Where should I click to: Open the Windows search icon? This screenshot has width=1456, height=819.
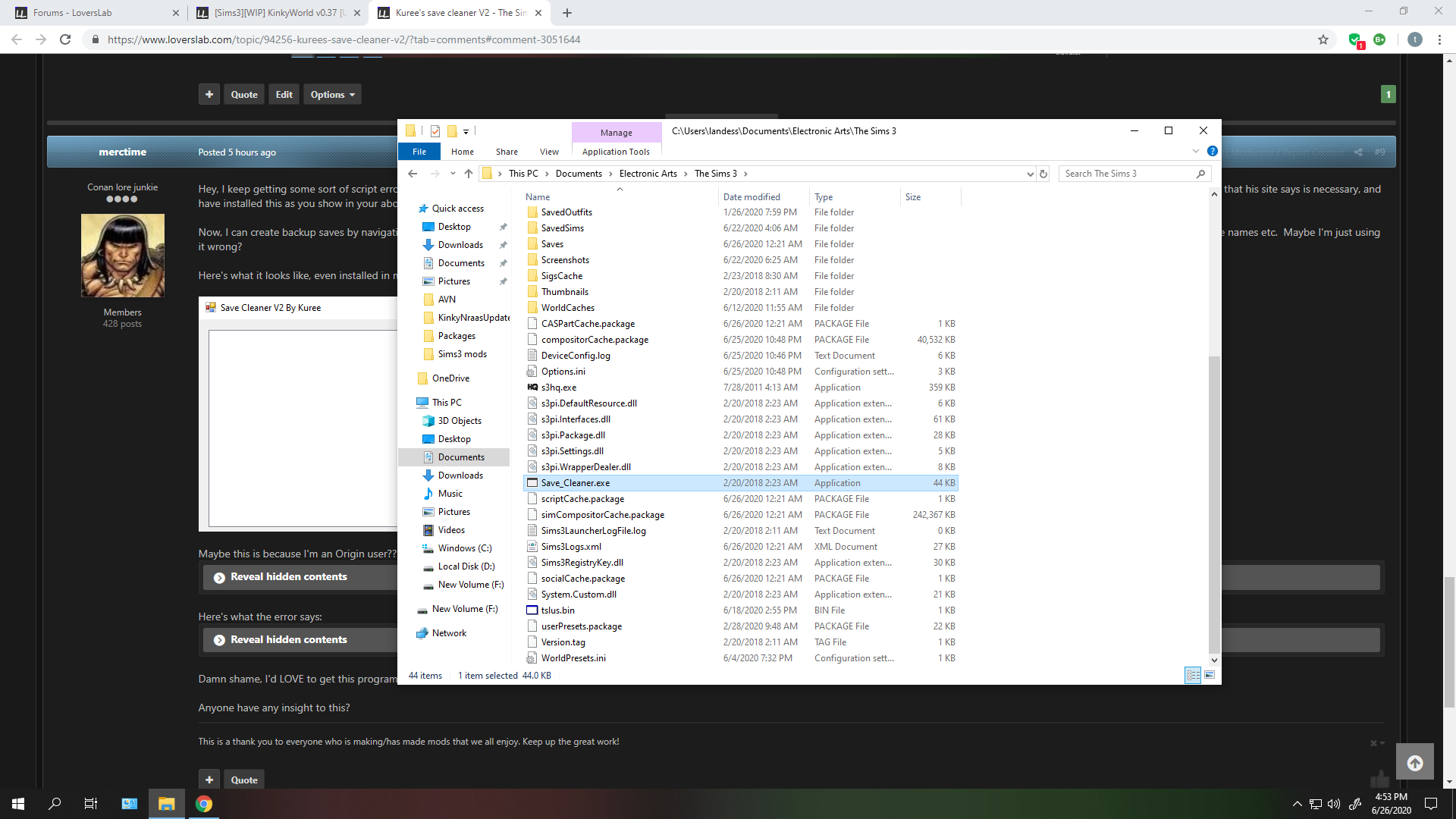[55, 804]
